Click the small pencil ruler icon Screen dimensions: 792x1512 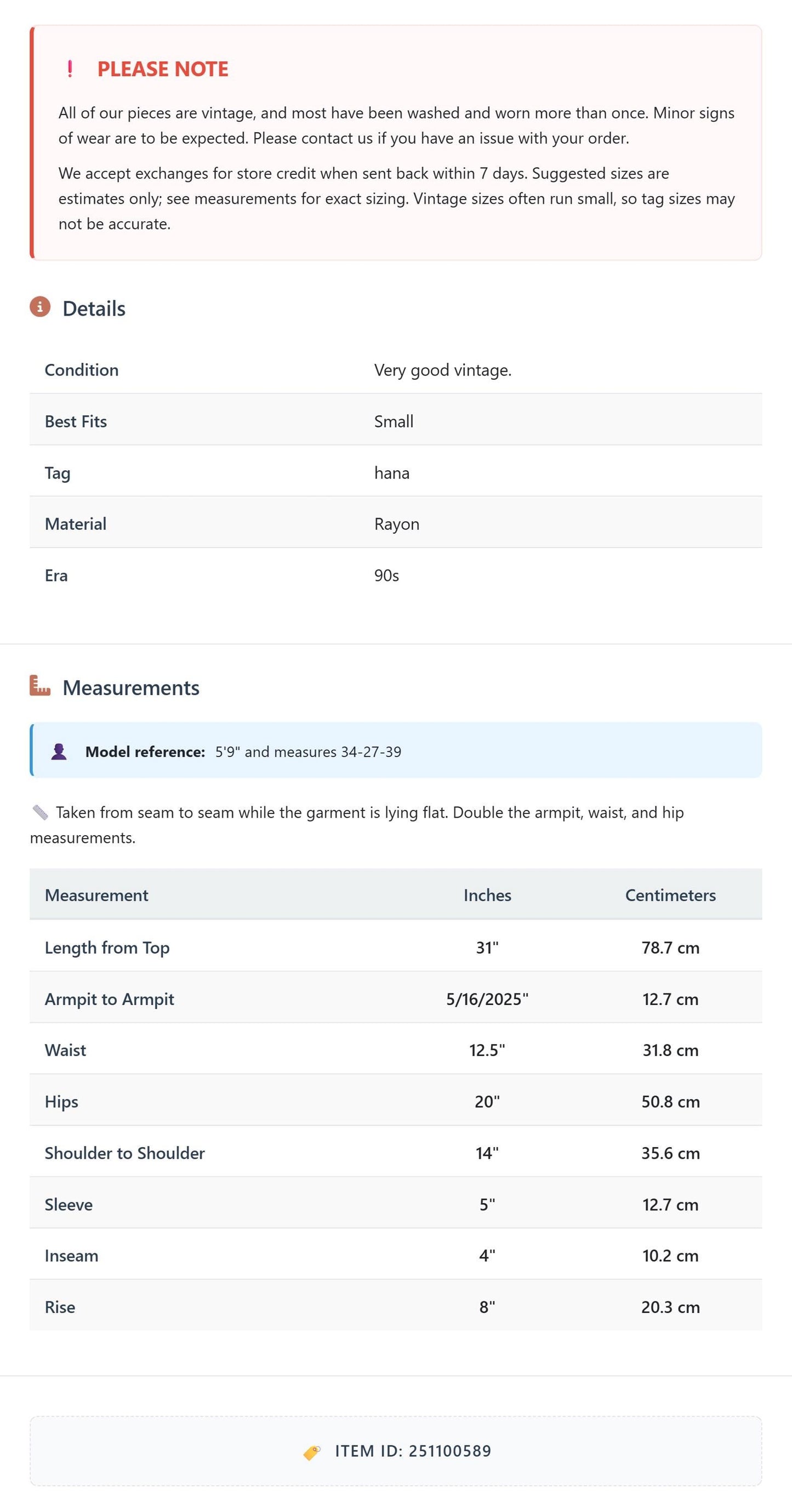40,812
